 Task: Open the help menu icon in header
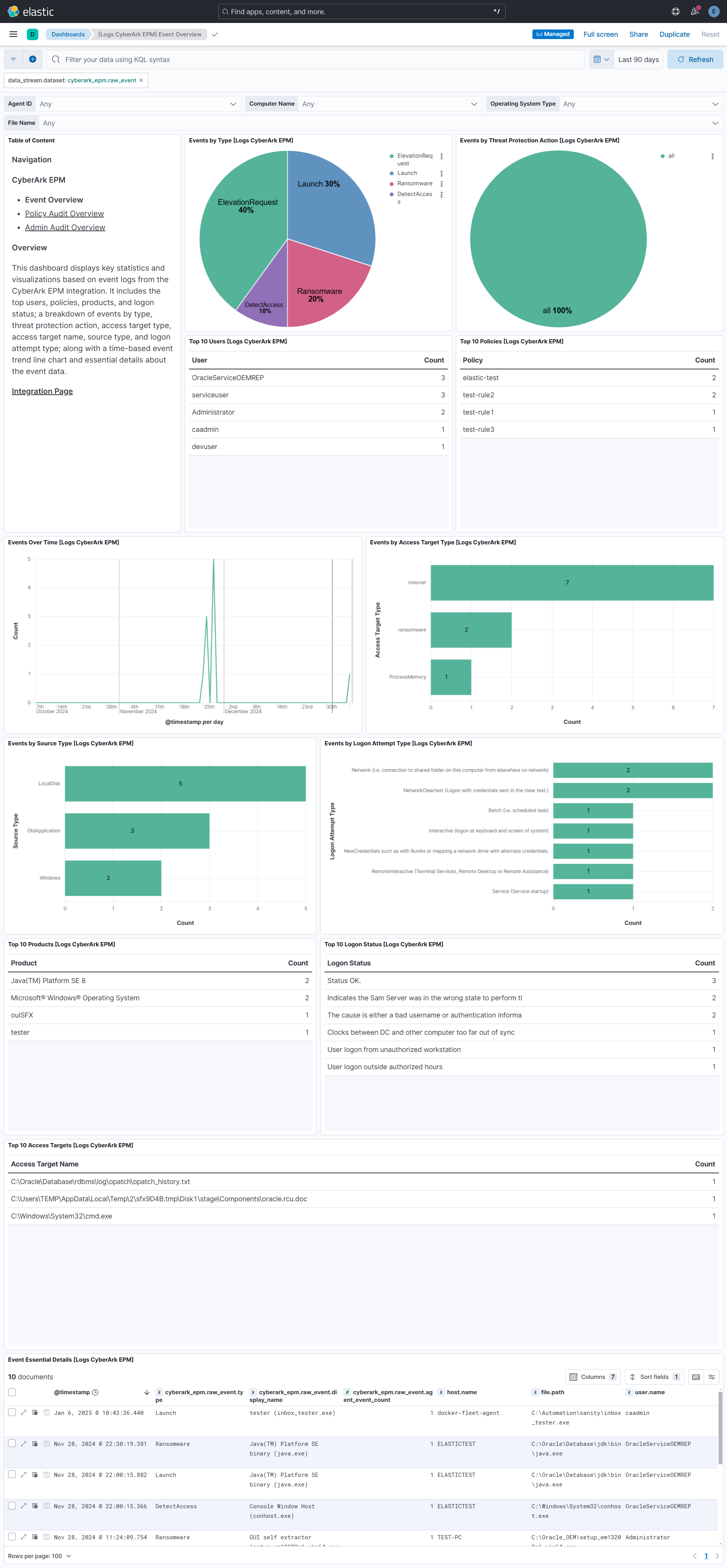(x=675, y=11)
